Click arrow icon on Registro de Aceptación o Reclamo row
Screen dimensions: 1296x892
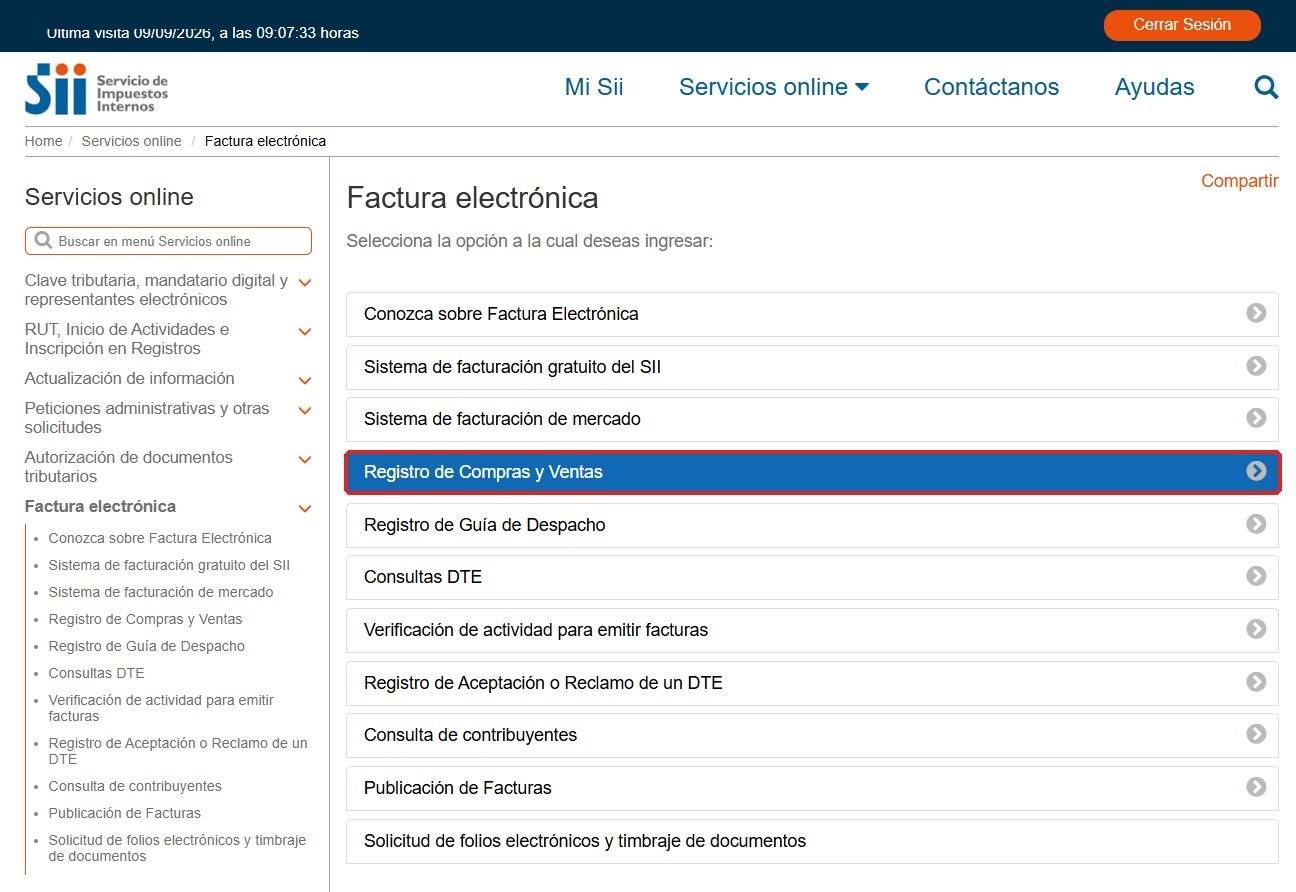[x=1256, y=682]
